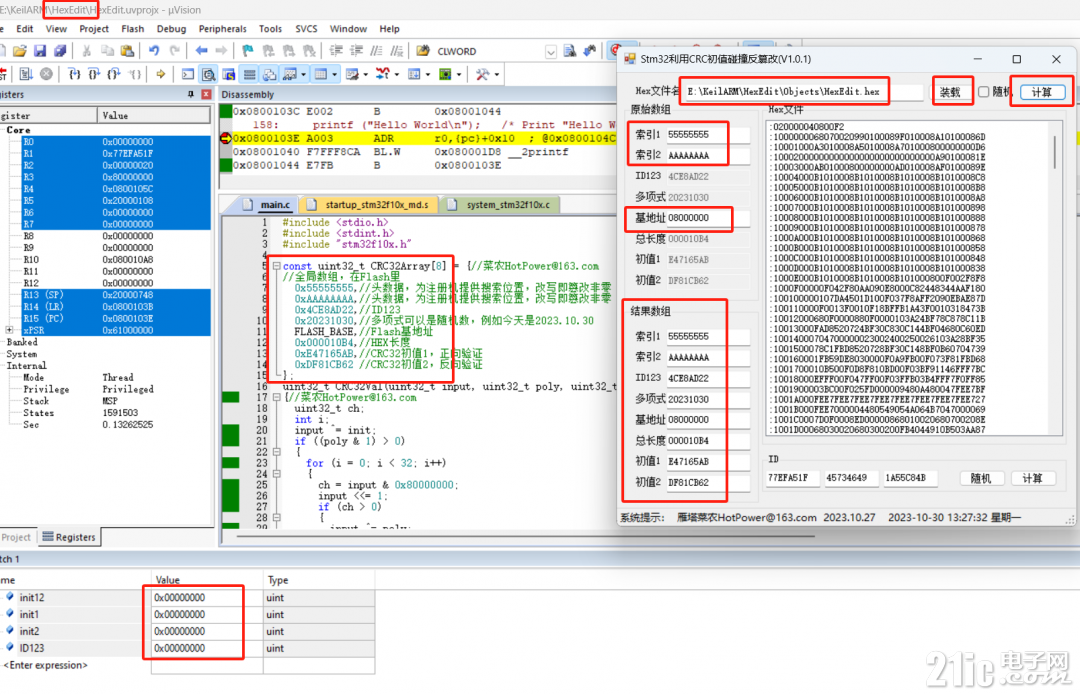Collapse code fold at line 22

276,452
